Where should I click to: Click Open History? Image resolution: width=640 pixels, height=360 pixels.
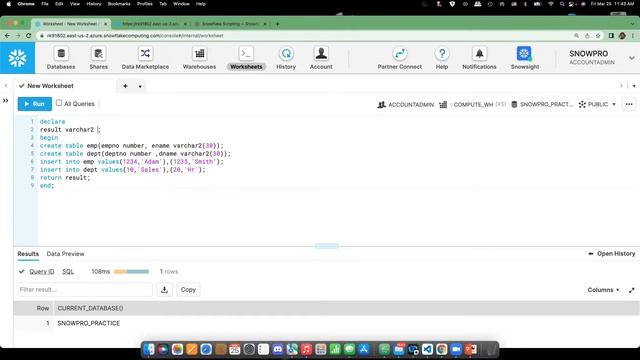[x=612, y=253]
